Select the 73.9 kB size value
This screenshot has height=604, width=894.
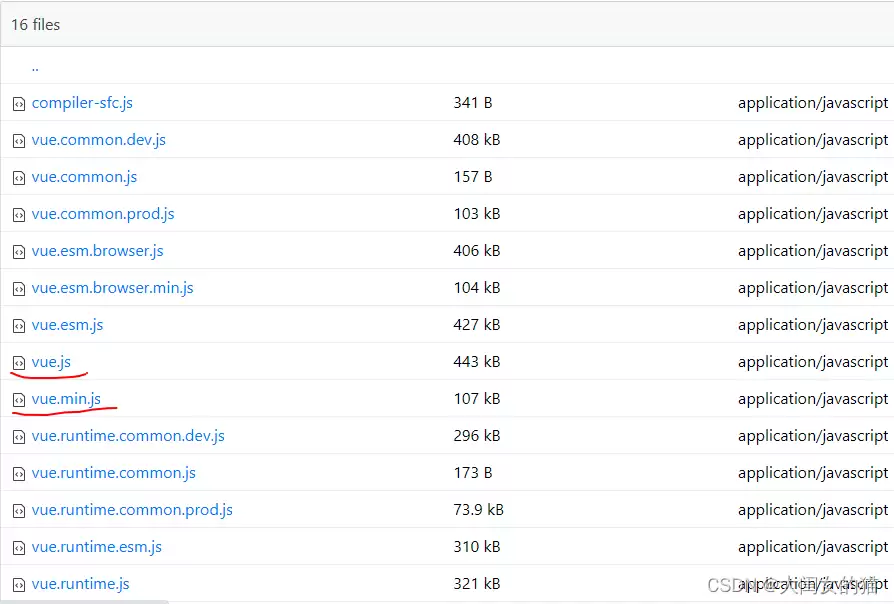click(478, 510)
